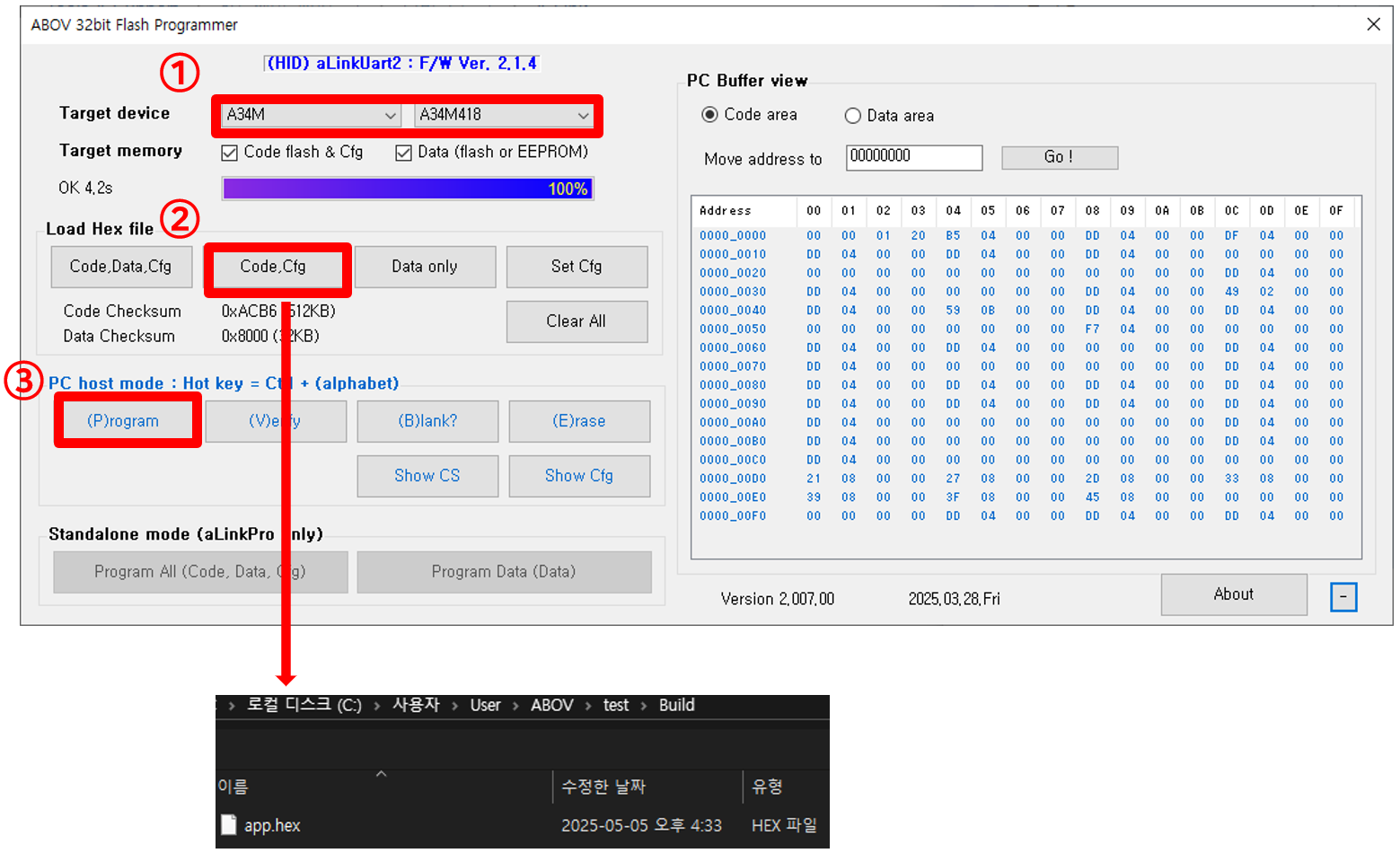Open the A34M device family dropdown
The height and width of the screenshot is (853, 1400).
(x=310, y=115)
